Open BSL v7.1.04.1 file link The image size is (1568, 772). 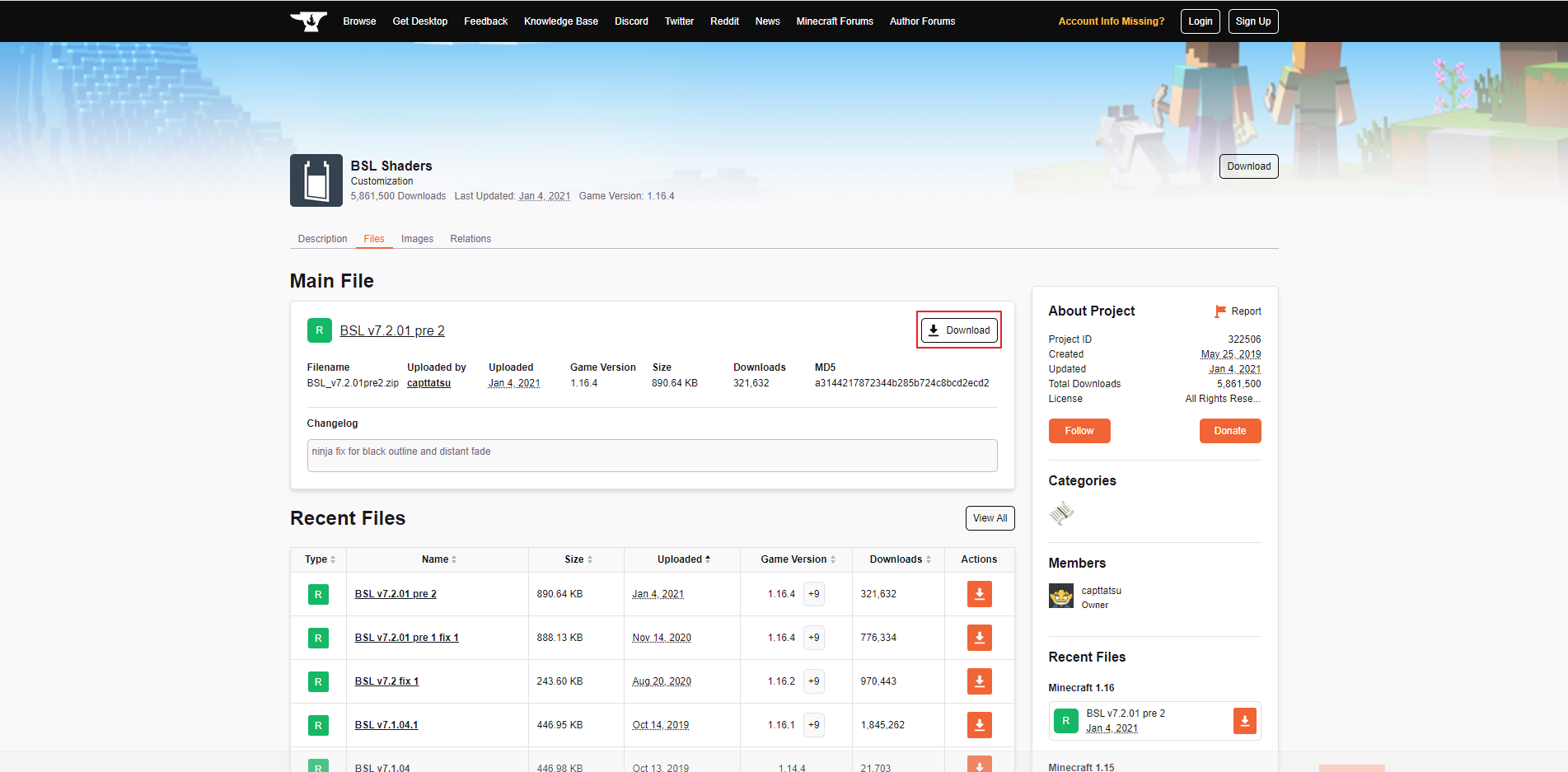tap(386, 725)
